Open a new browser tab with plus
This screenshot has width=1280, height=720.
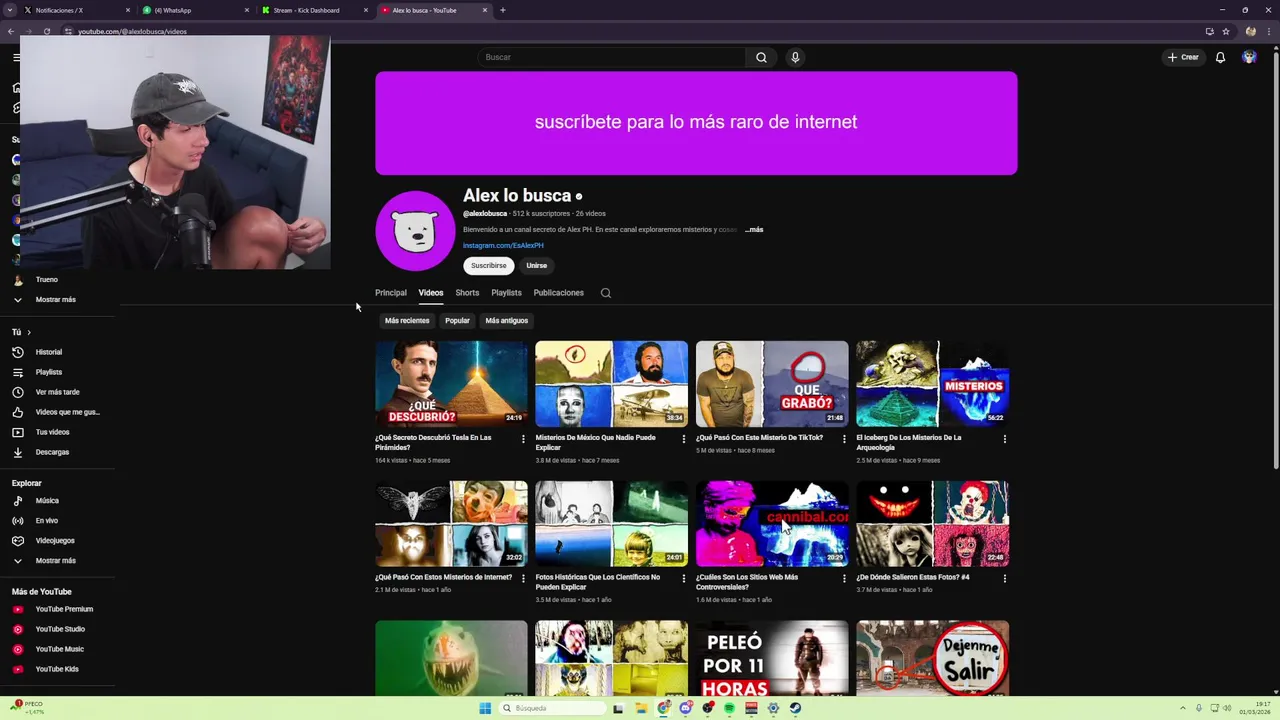[x=503, y=10]
